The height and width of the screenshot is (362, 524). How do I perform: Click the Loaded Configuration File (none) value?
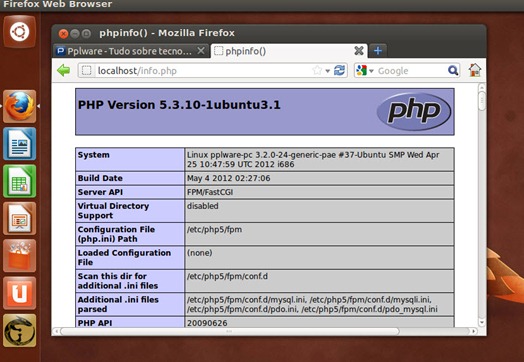200,253
